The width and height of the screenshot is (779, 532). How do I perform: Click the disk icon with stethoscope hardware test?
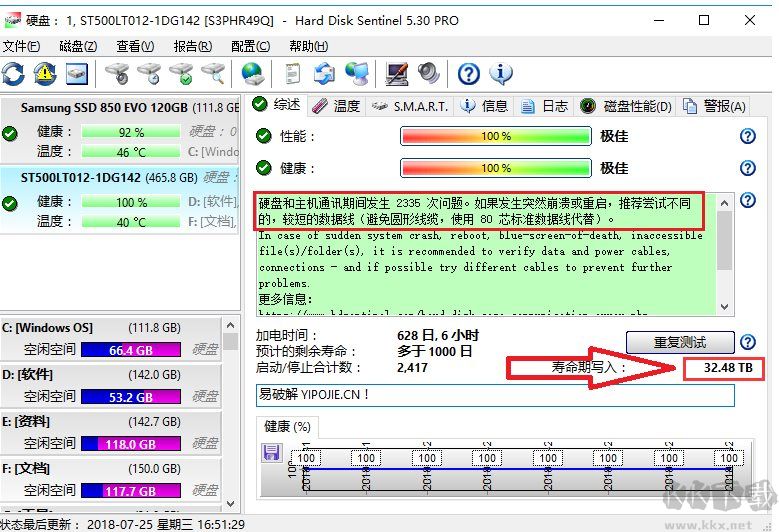[117, 74]
